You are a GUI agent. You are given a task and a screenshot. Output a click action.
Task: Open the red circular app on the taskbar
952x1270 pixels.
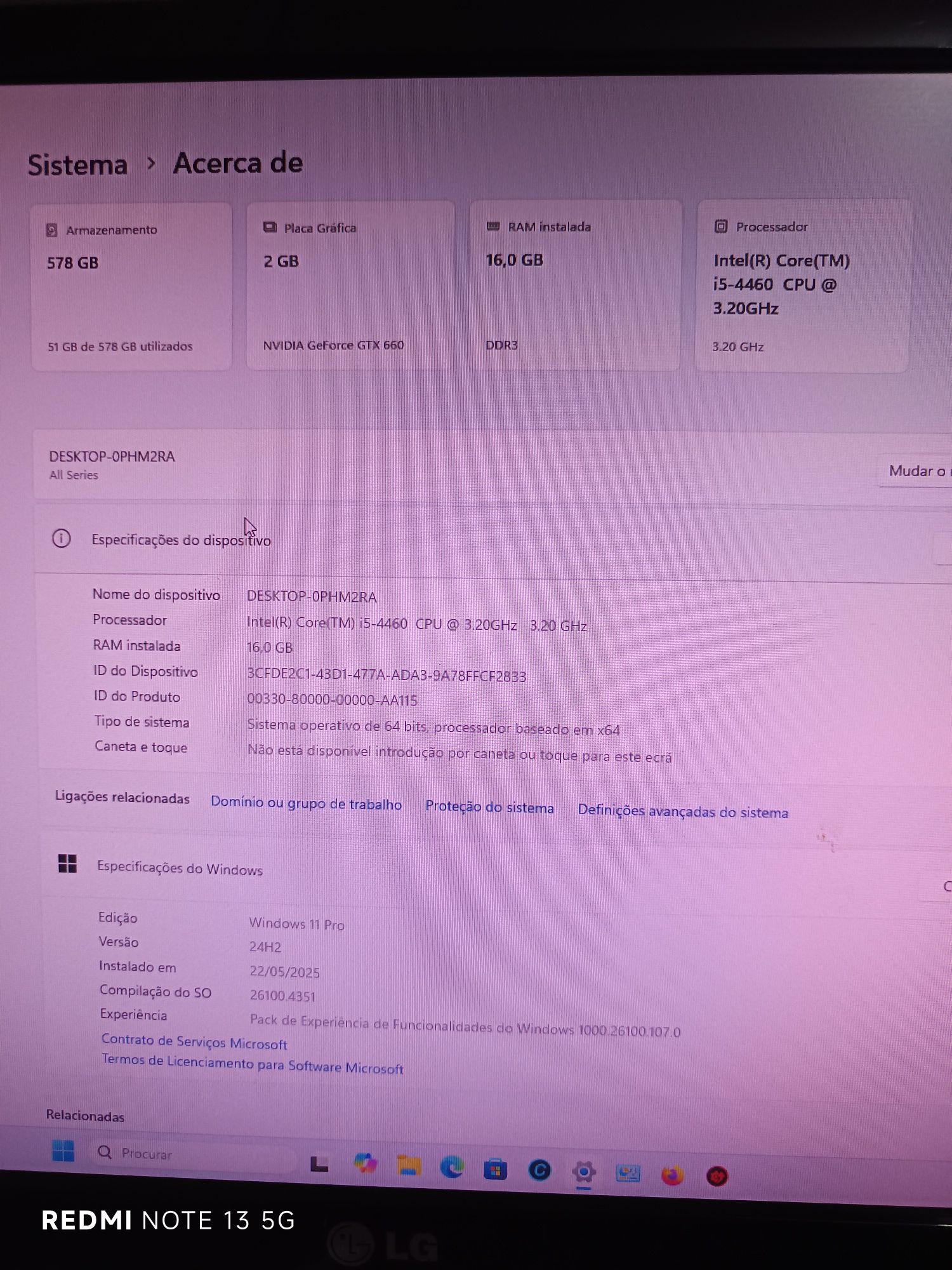(717, 1177)
